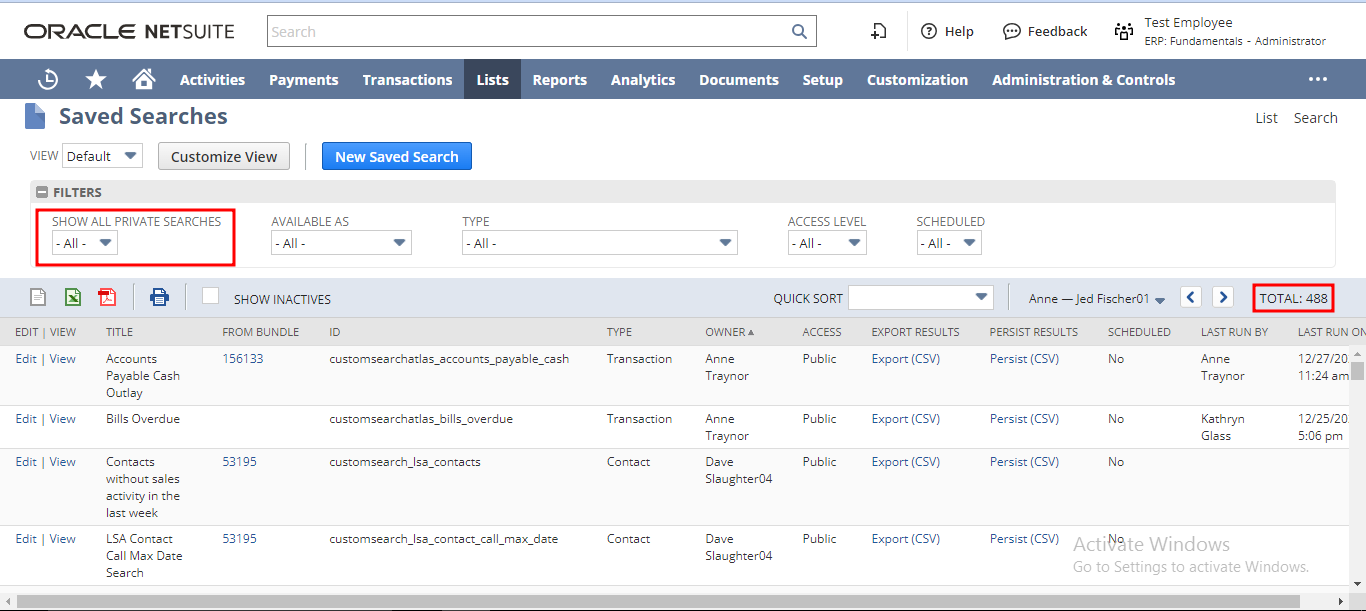Open the Quick Sort dropdown

pyautogui.click(x=920, y=297)
